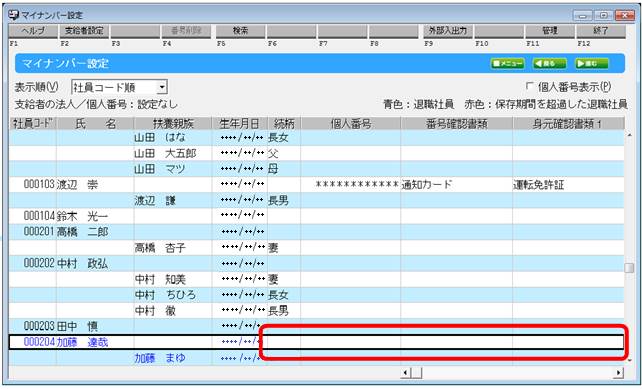Click the horizontal scrollbar right arrow
The image size is (642, 389).
(618, 373)
